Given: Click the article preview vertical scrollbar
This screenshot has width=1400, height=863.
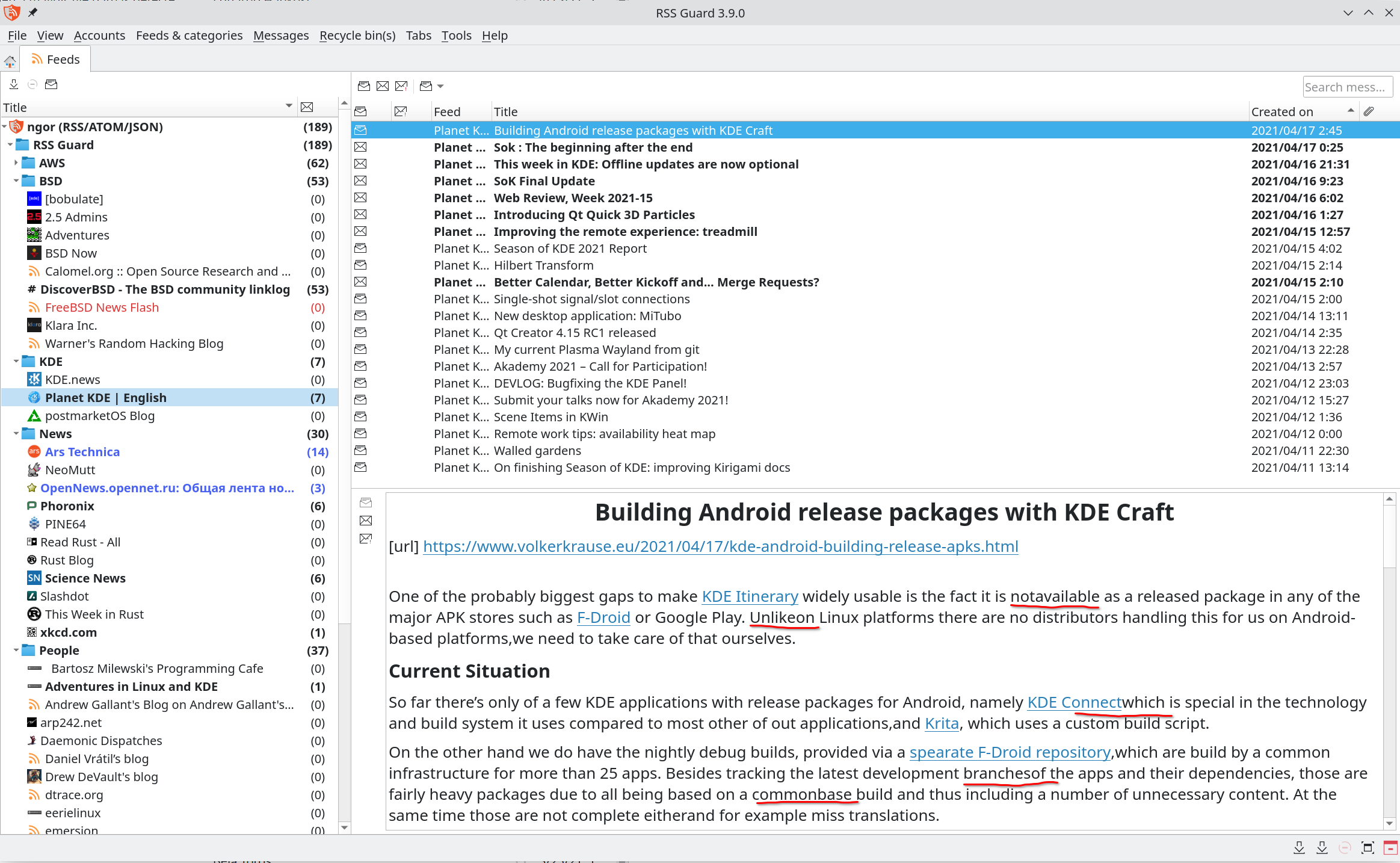Looking at the screenshot, I should coord(1389,660).
